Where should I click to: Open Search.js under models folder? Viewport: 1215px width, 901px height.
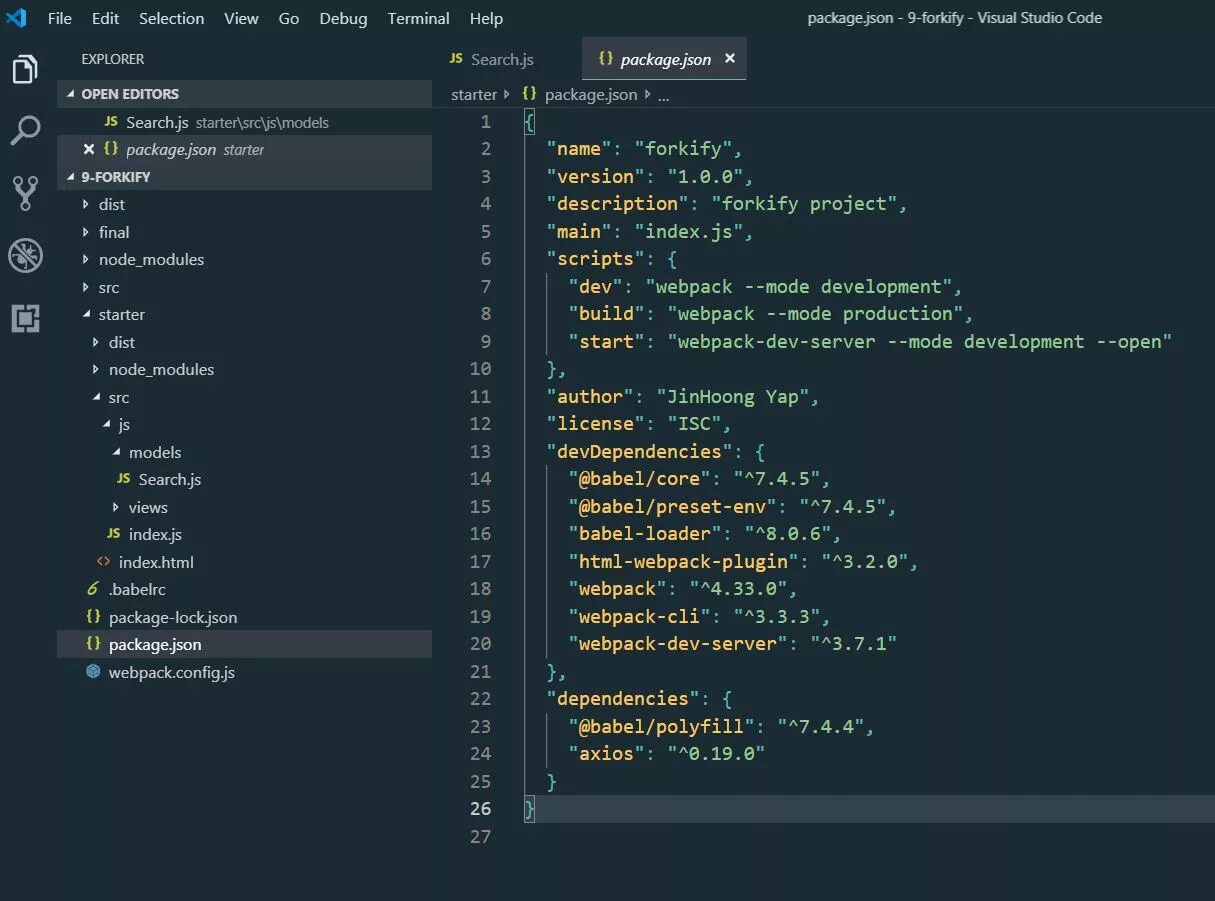[170, 479]
